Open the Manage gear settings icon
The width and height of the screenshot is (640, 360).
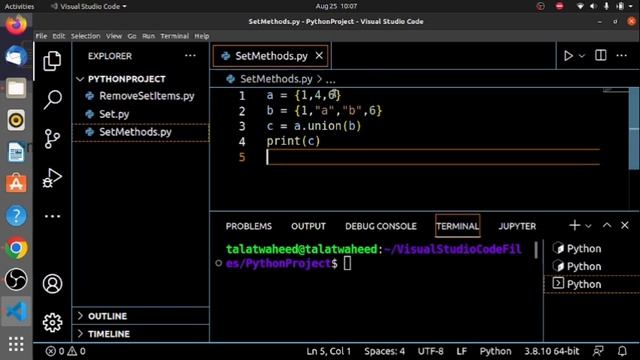pyautogui.click(x=52, y=322)
